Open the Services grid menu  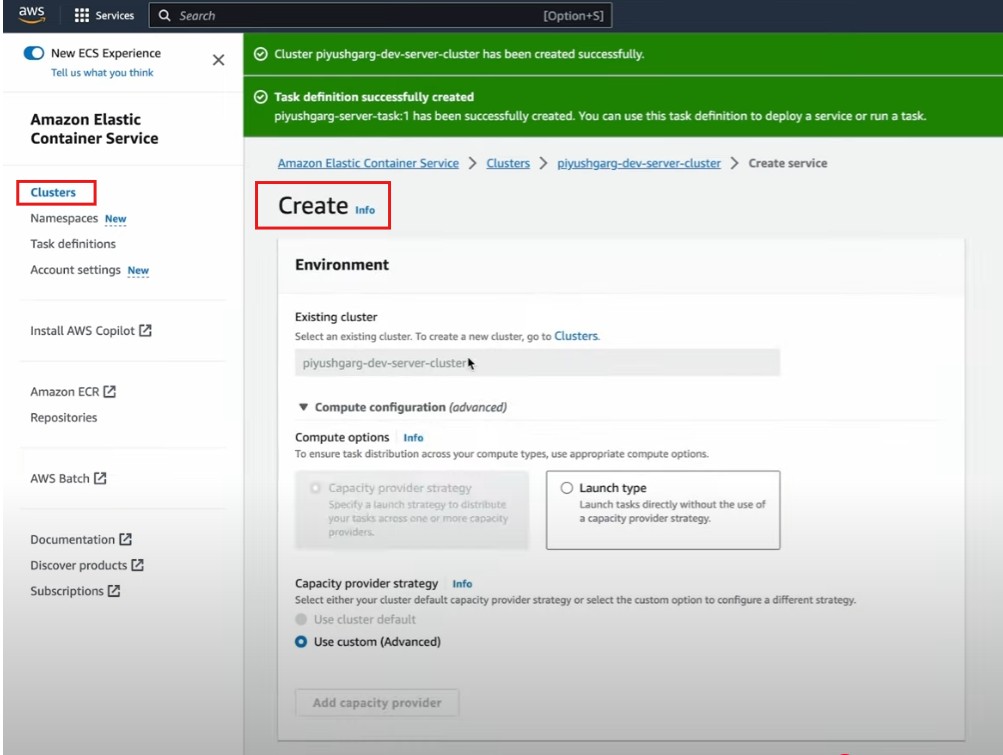pos(105,16)
